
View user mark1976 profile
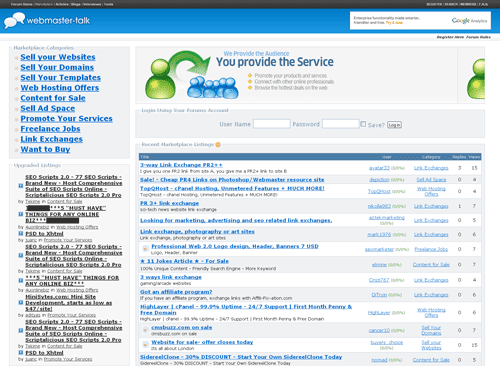click(379, 235)
